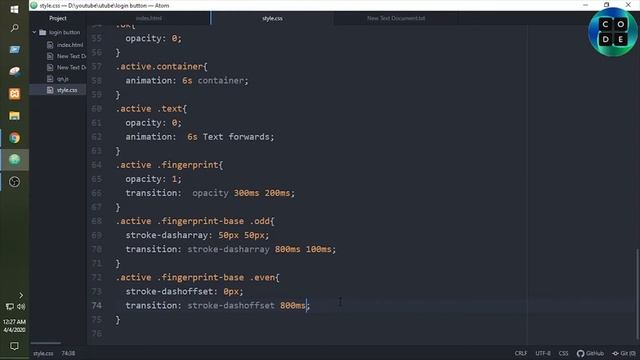Viewport: 640px width, 360px height.
Task: Click the '.active .fingerprint{' selector text
Action: pos(169,165)
